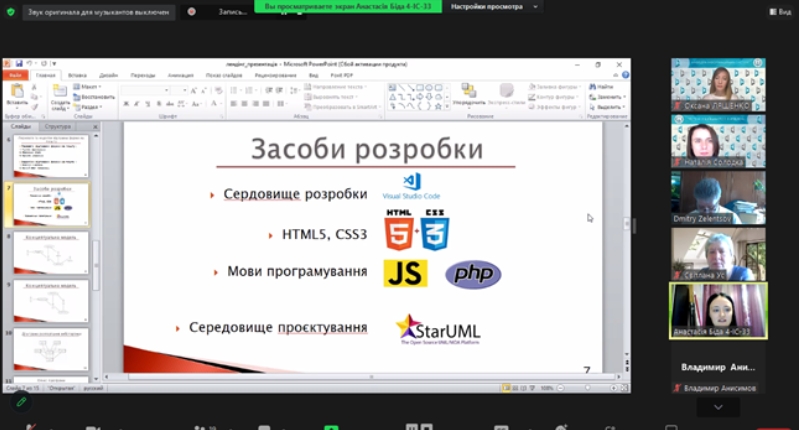Toggle align right in paragraph group
The image size is (800, 430).
click(x=255, y=104)
